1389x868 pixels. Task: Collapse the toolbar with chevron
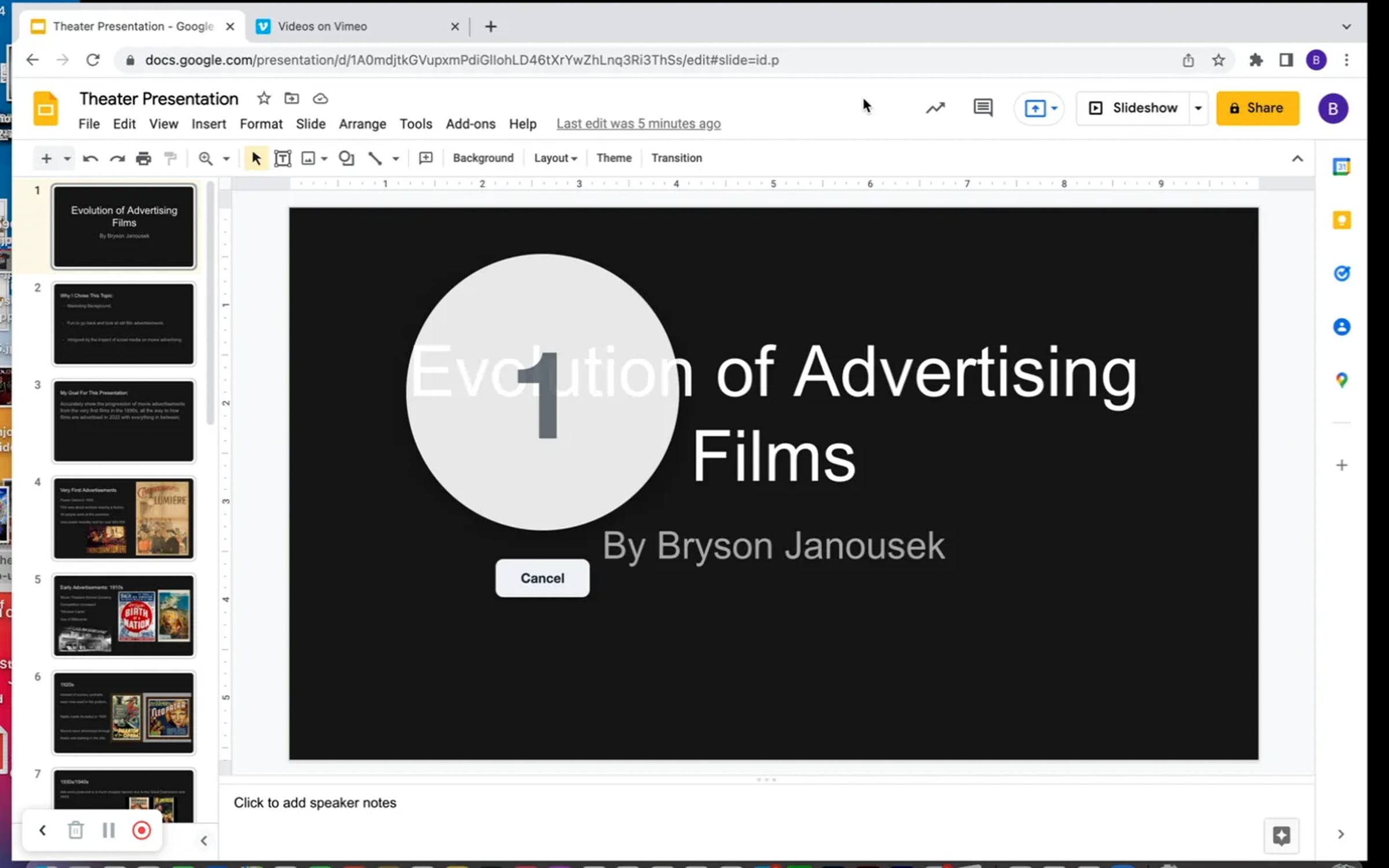pos(1297,158)
